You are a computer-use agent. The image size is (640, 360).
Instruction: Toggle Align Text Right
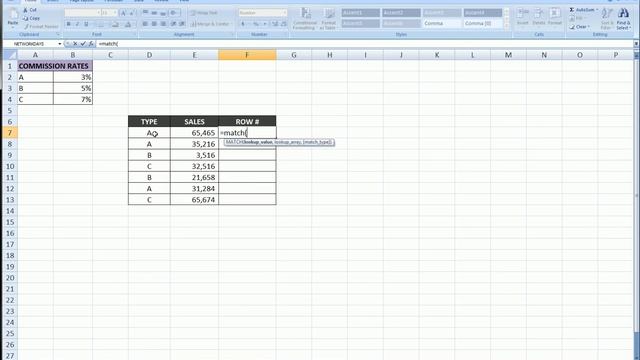tap(163, 24)
